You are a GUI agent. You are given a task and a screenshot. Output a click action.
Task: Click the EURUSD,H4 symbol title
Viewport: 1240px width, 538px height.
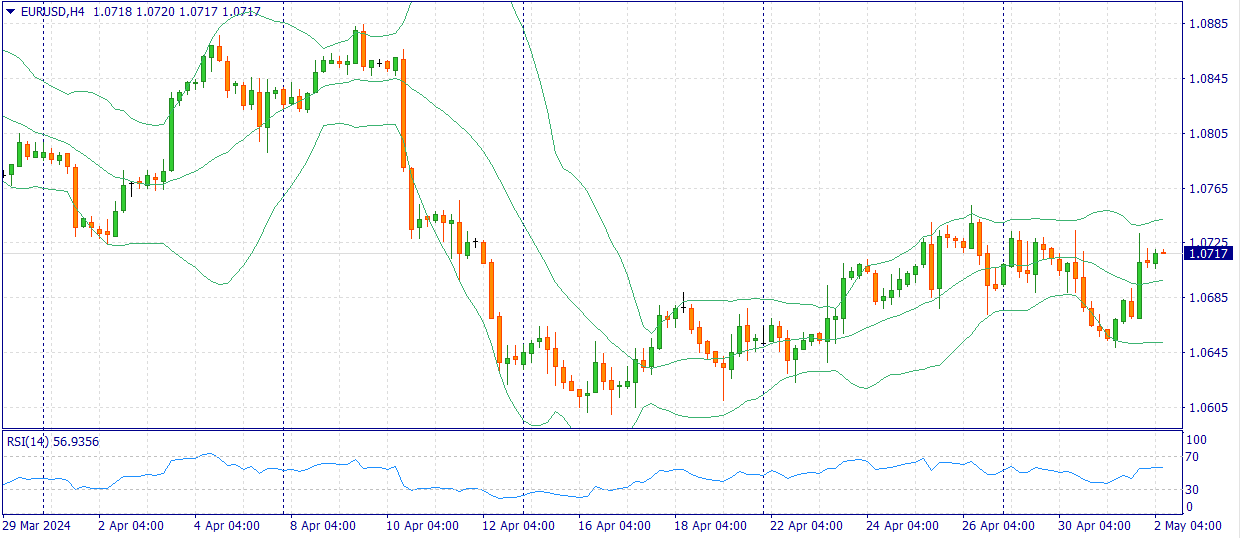(x=53, y=12)
